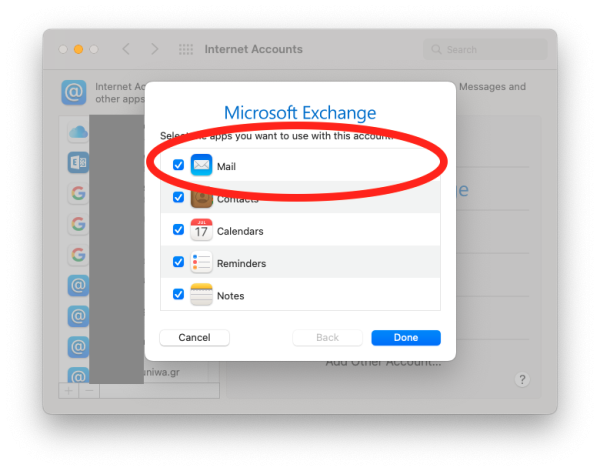
Task: Click the Internet Accounts @ icon
Action: point(74,92)
